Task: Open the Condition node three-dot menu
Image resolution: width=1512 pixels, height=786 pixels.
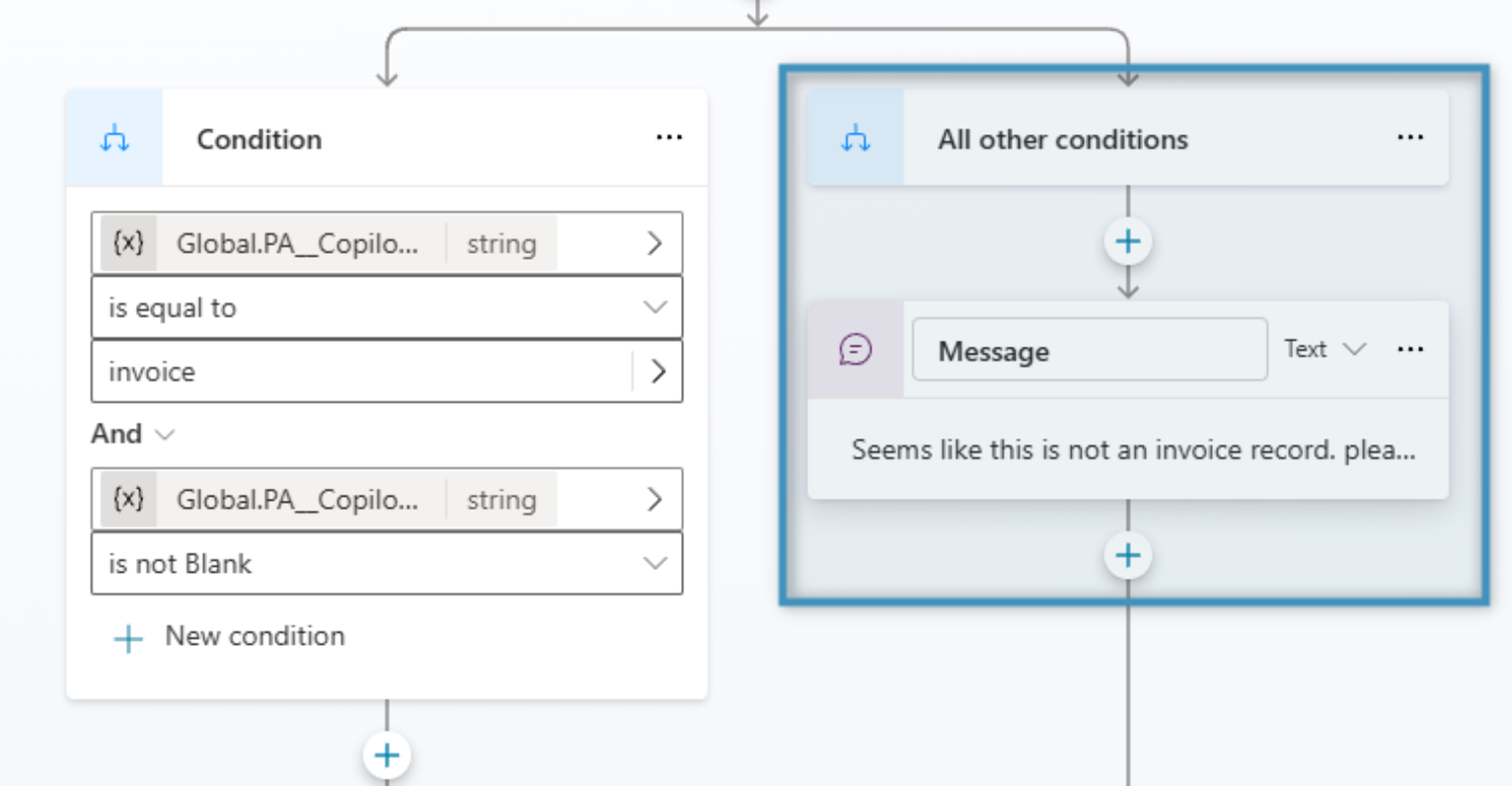Action: click(669, 137)
